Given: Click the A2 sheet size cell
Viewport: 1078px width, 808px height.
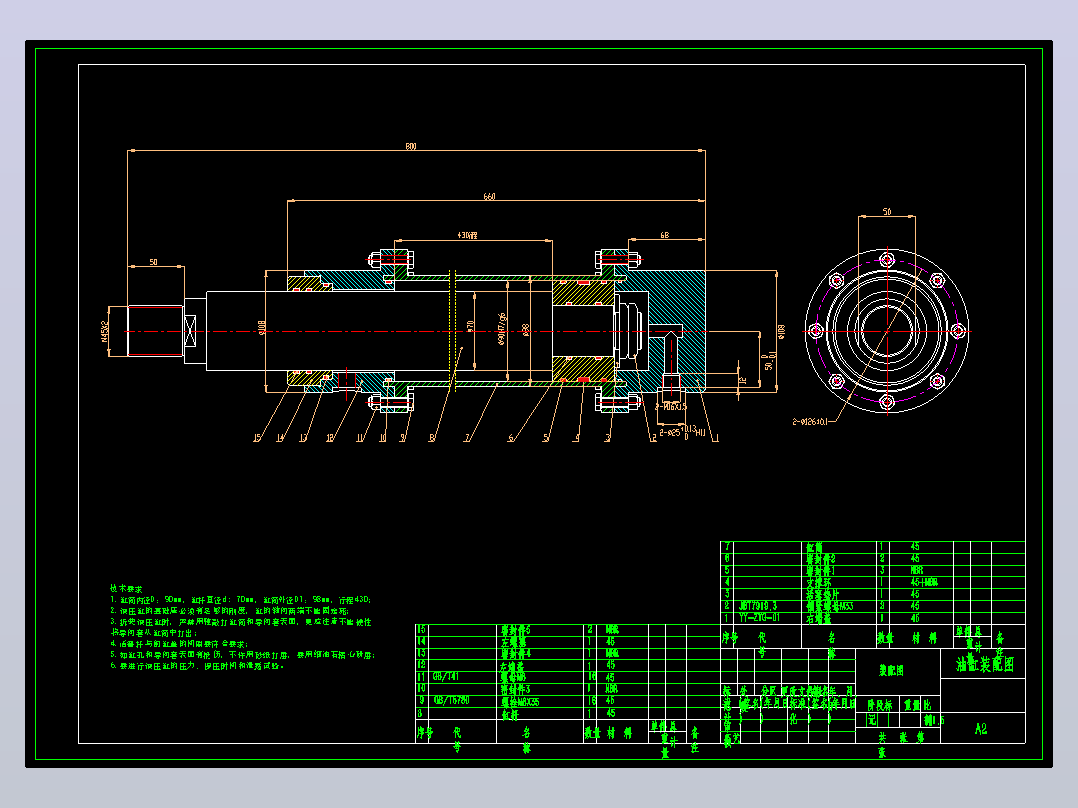Looking at the screenshot, I should click(x=981, y=729).
